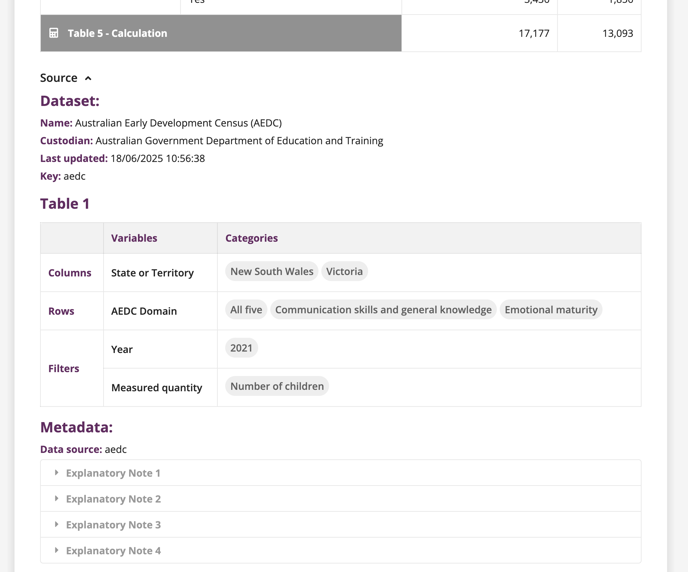Click the Key: aedc line

(x=63, y=176)
